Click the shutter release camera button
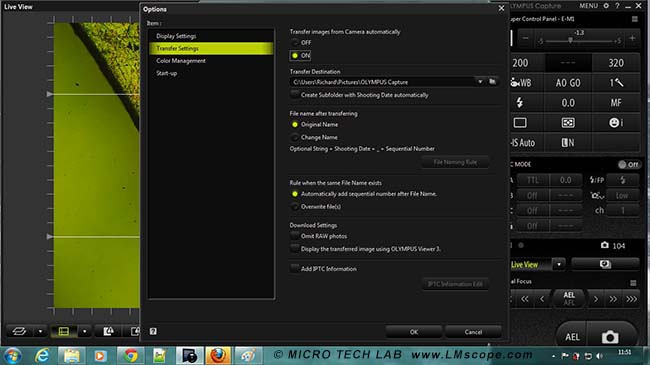This screenshot has width=650, height=365. pyautogui.click(x=610, y=337)
